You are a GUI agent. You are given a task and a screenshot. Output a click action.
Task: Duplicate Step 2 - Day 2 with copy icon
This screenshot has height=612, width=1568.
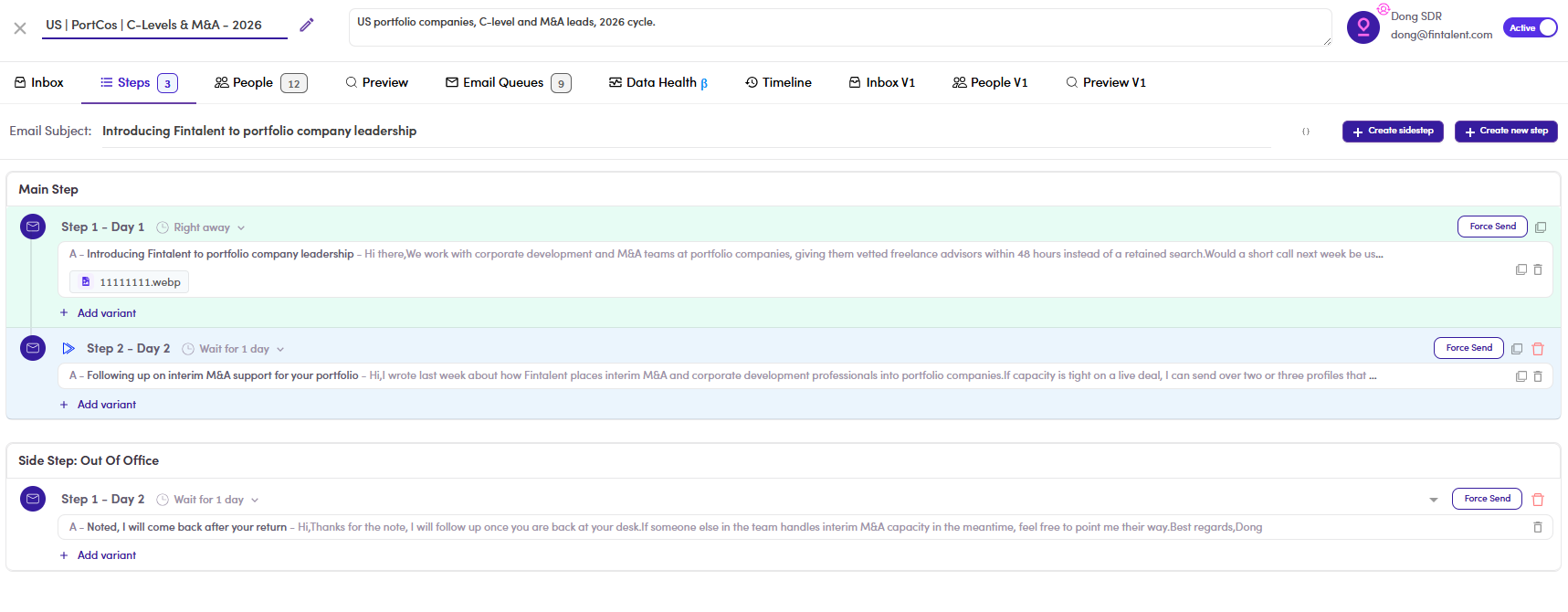click(1517, 349)
